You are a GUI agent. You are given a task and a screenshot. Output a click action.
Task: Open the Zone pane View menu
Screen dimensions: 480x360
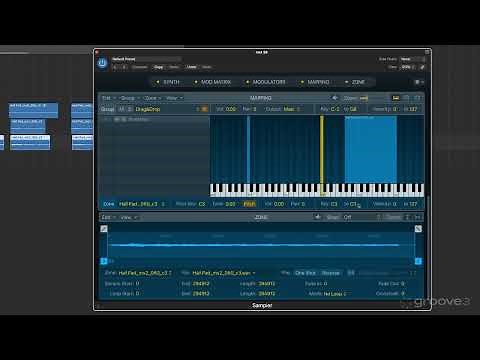coord(129,217)
